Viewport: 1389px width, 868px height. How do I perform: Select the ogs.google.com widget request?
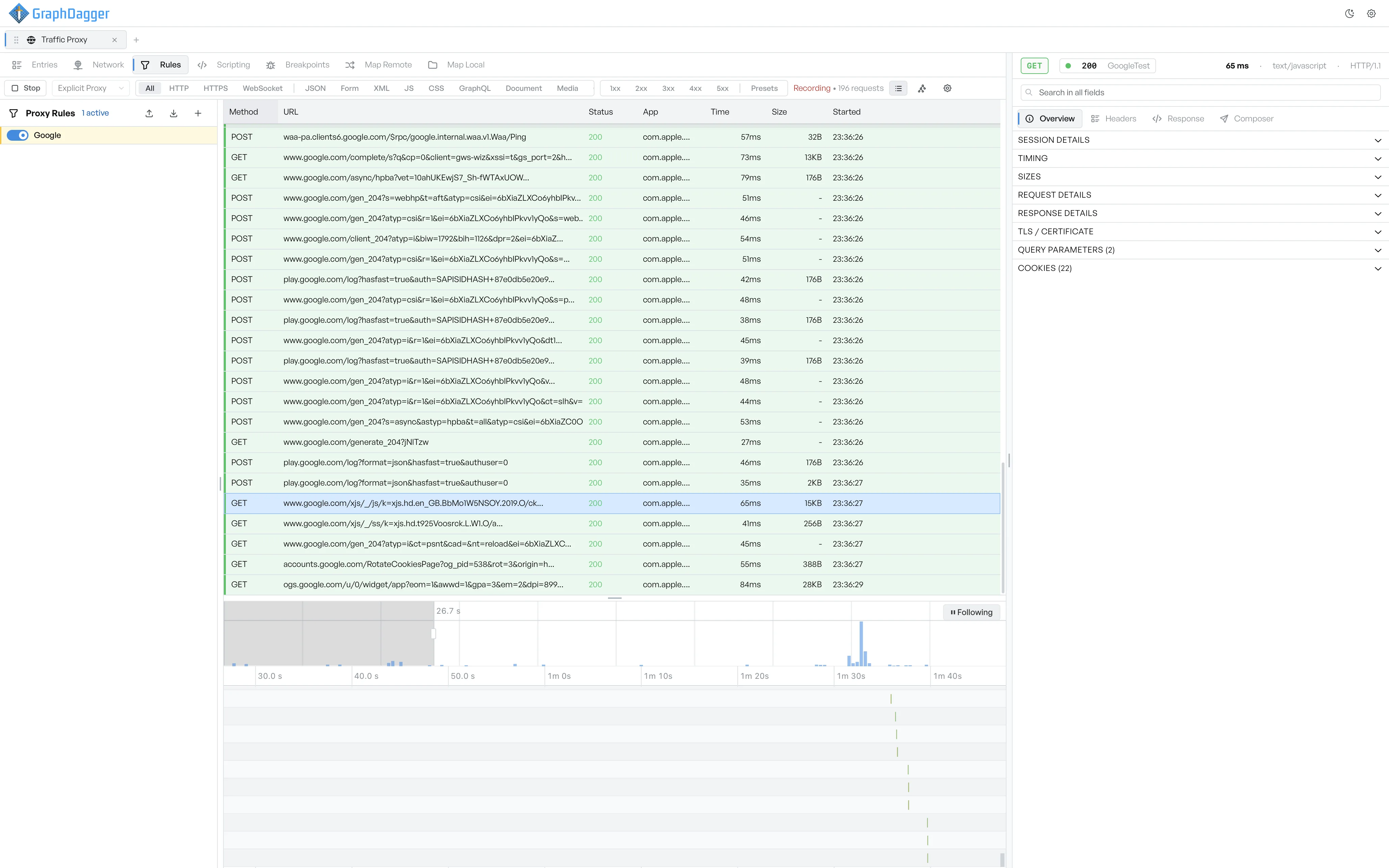612,585
